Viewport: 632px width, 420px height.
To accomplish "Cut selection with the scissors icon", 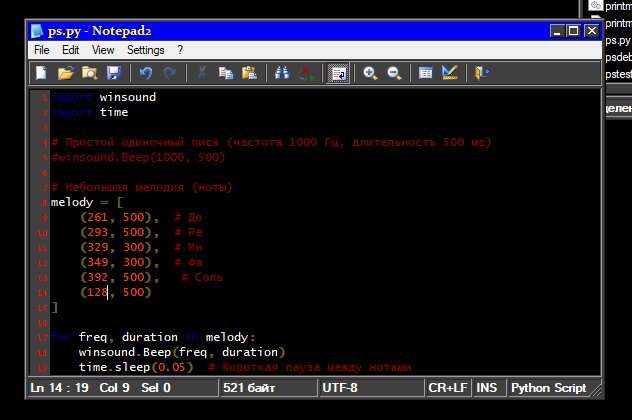I will pyautogui.click(x=202, y=73).
